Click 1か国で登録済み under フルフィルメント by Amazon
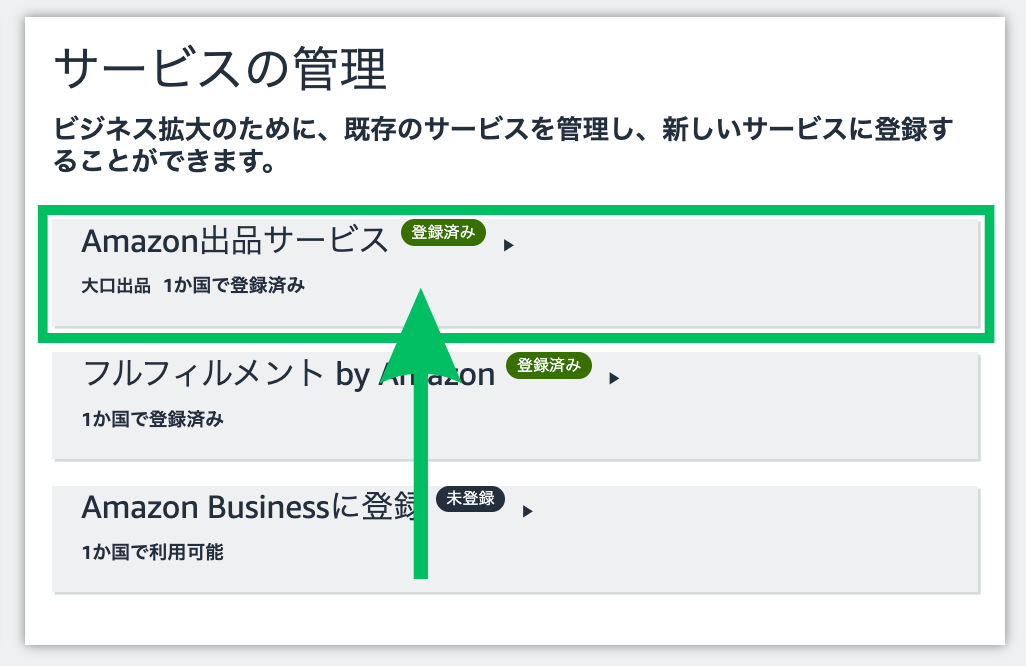 [152, 419]
